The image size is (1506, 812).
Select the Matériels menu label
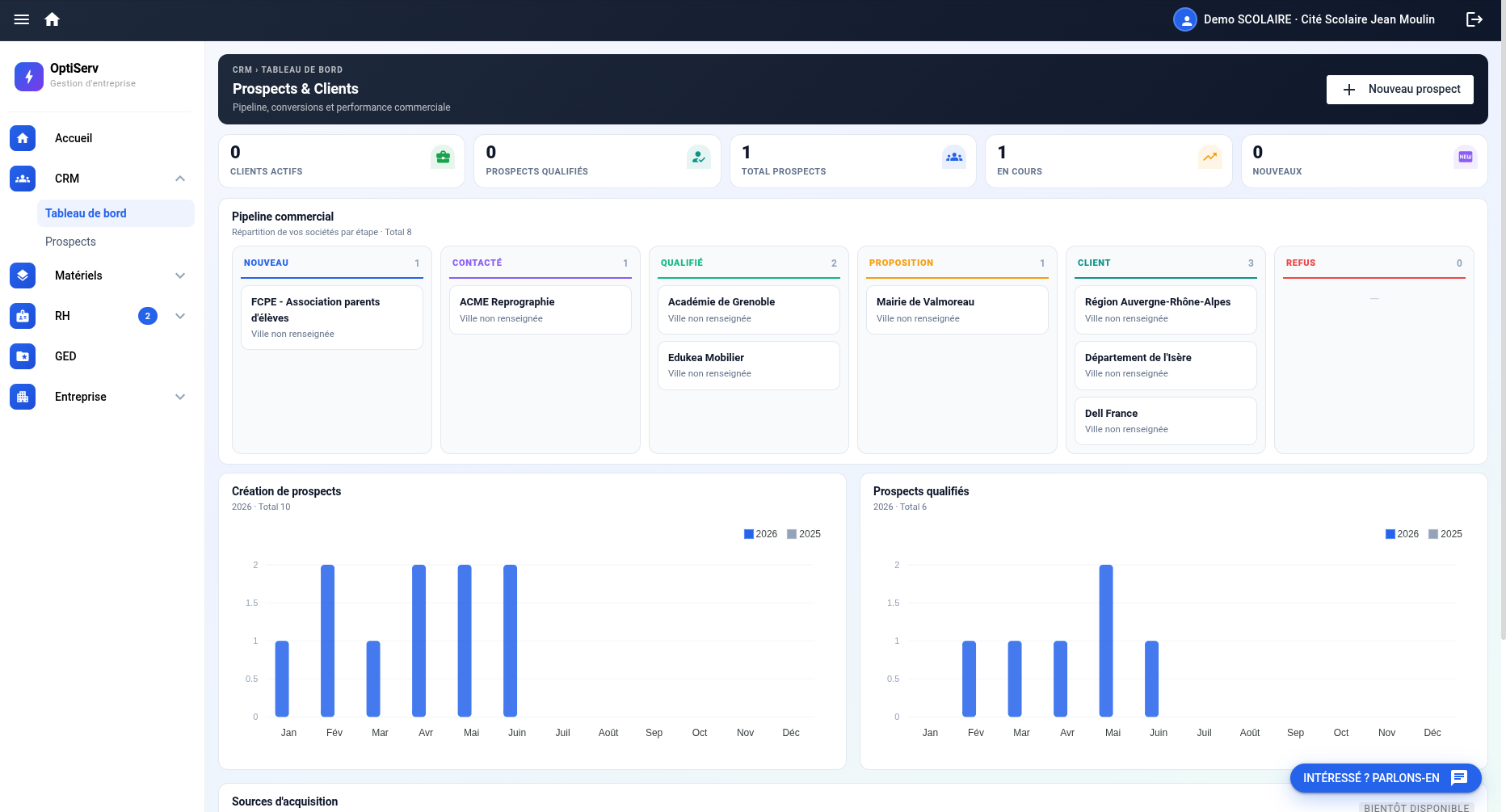coord(78,276)
